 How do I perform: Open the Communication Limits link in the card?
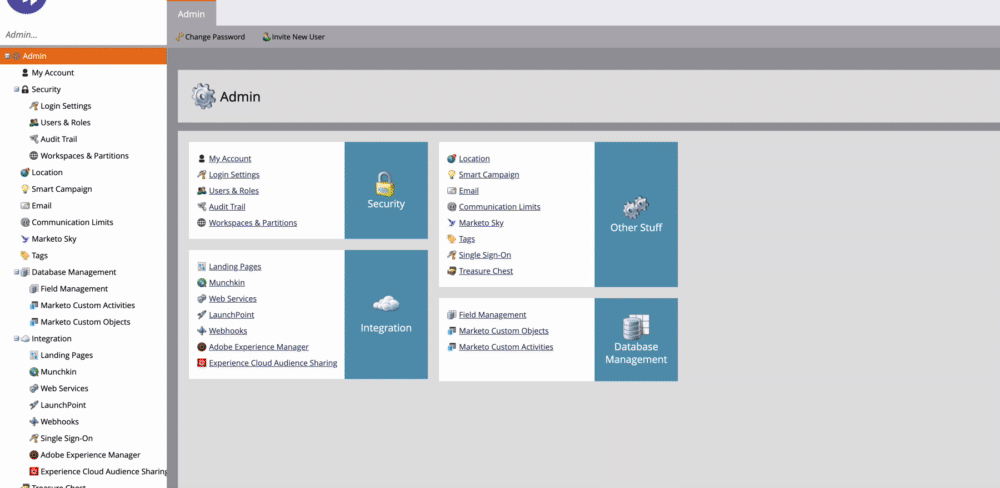coord(500,207)
